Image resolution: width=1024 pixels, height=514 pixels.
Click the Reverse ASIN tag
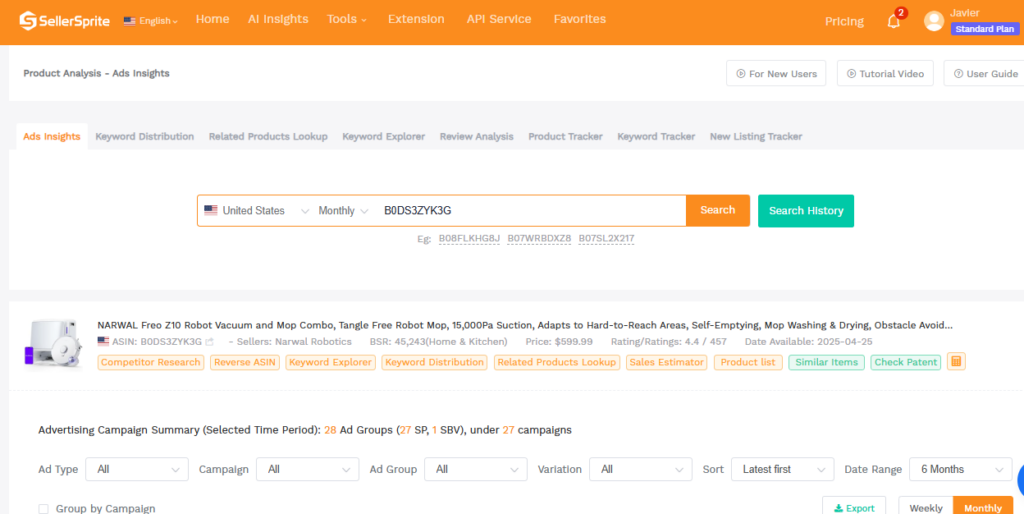click(245, 362)
